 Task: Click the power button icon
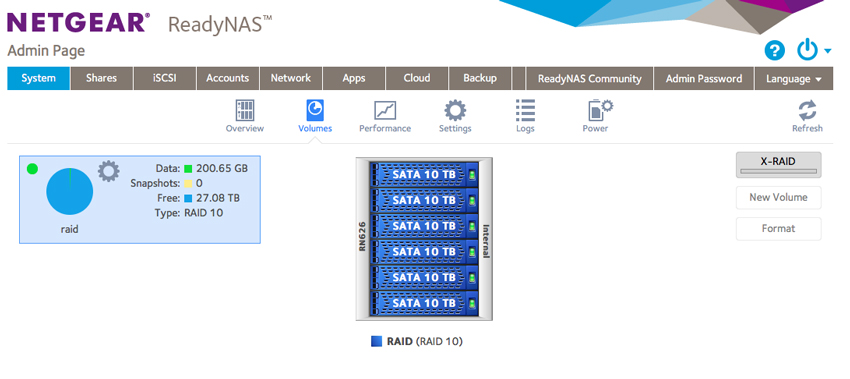coord(807,51)
